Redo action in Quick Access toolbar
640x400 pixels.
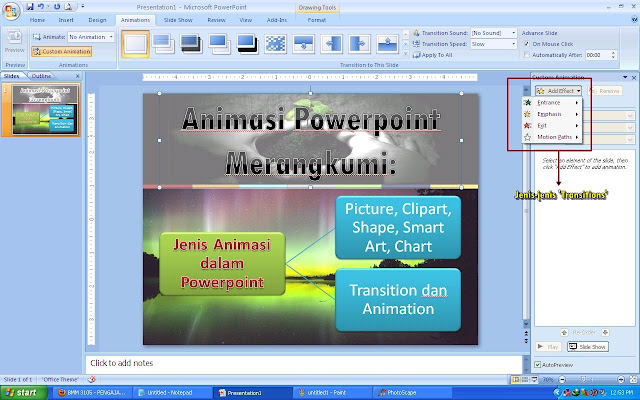57,7
